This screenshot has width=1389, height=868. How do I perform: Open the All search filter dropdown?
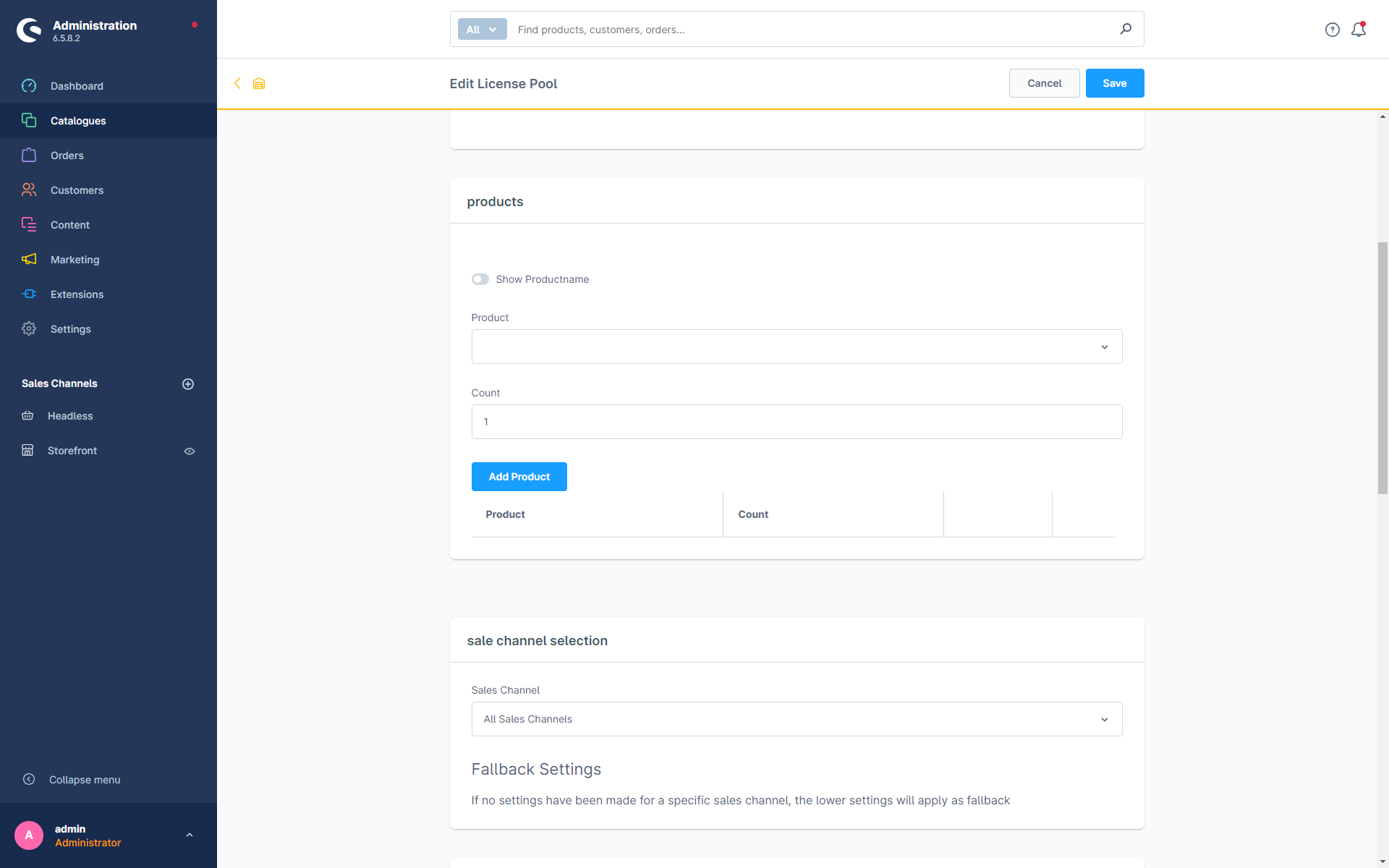482,30
